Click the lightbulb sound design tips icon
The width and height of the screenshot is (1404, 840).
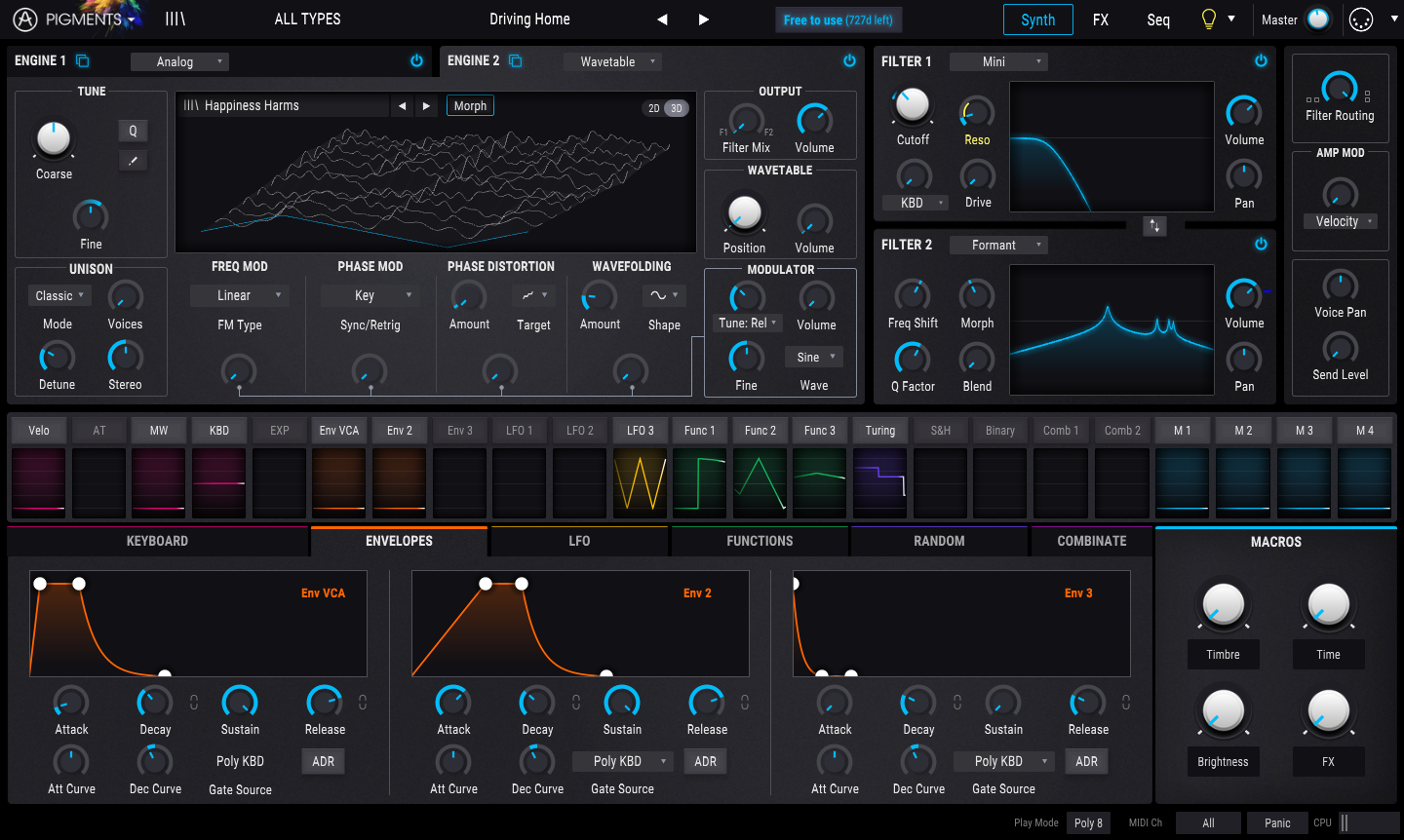coord(1209,19)
